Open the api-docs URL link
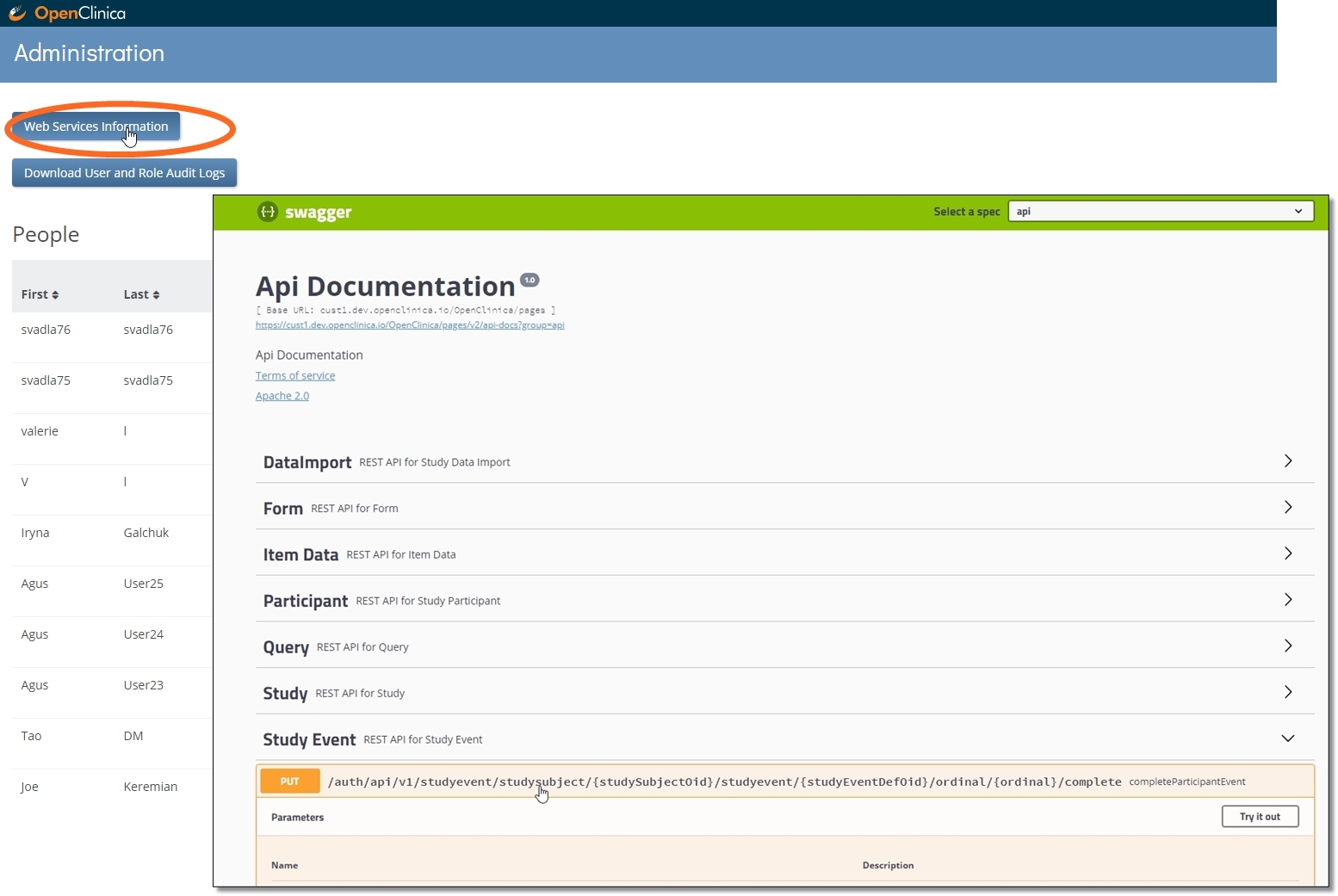Image resolution: width=1338 pixels, height=896 pixels. point(410,325)
